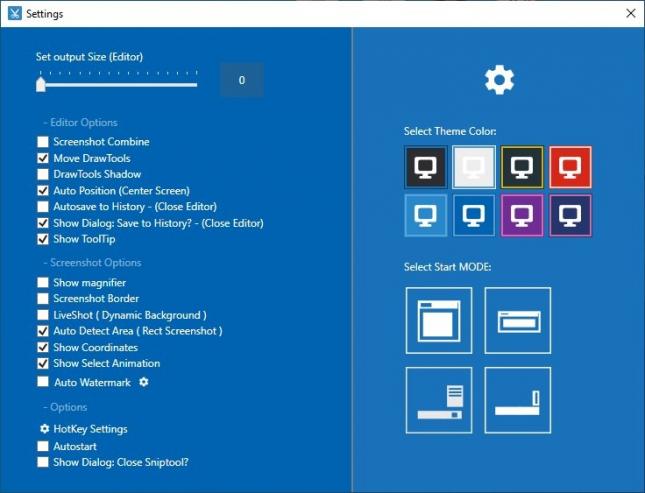Enable Show Dialog: Close Sniptool?
The height and width of the screenshot is (493, 645).
tap(43, 462)
